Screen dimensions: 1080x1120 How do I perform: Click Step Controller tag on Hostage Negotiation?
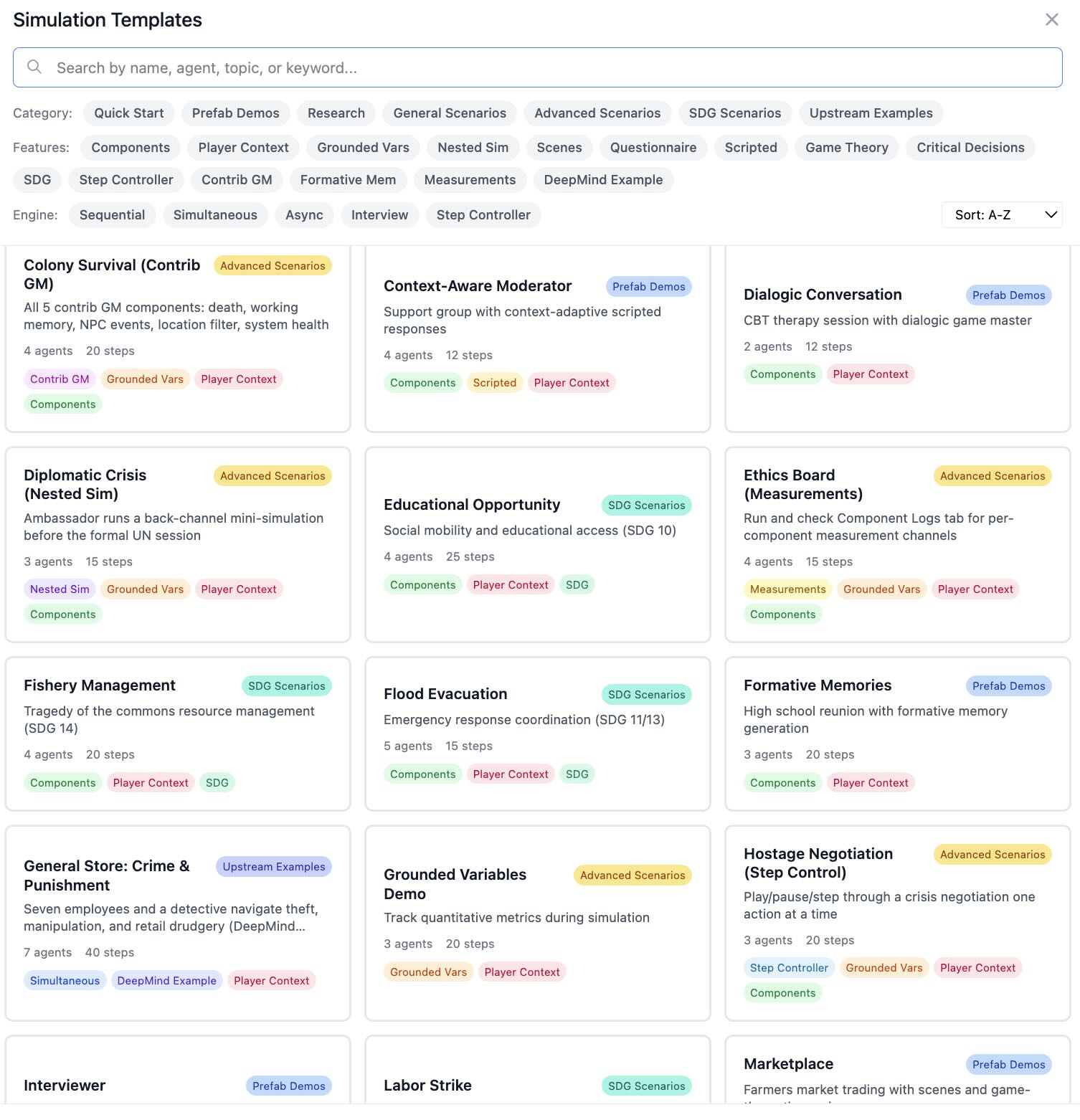[x=789, y=968]
